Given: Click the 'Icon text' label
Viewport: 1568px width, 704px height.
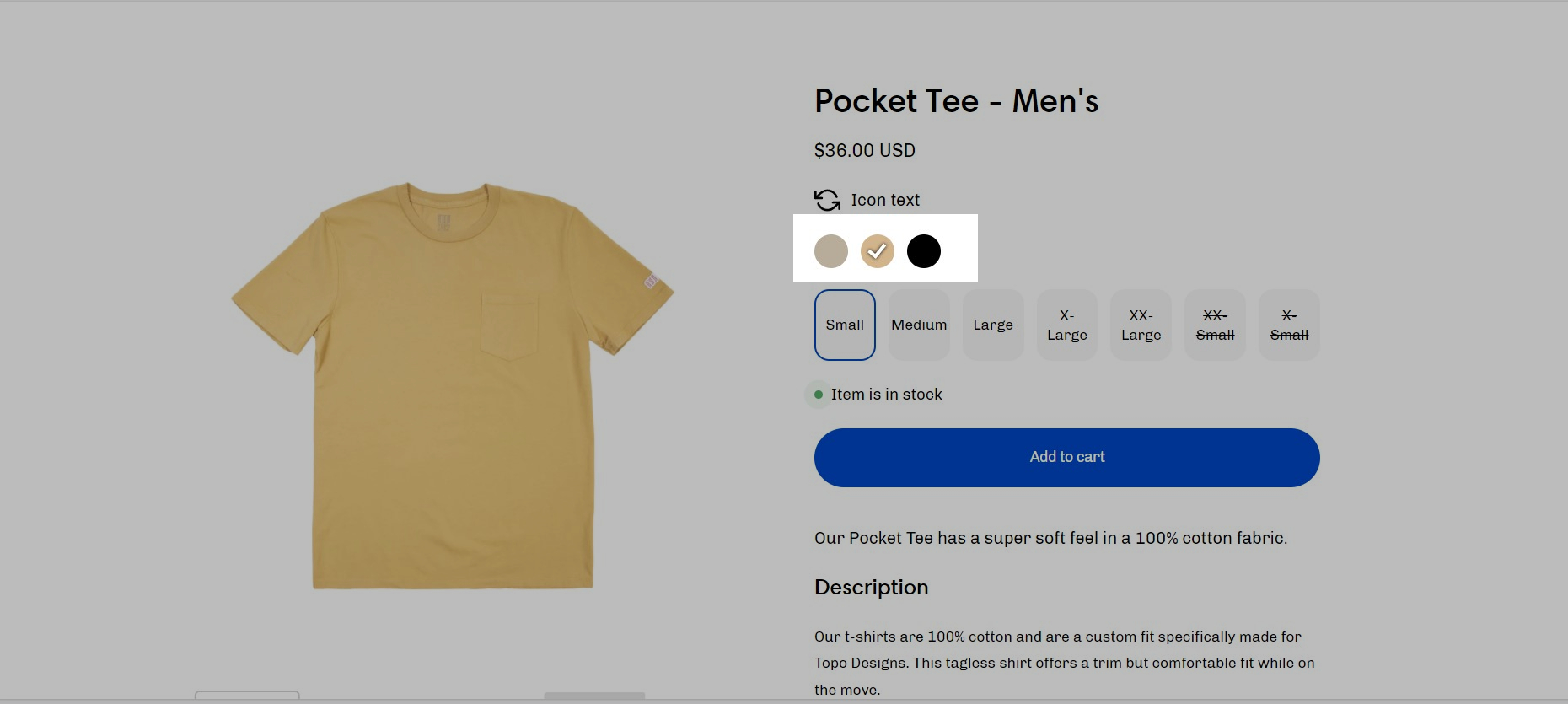Looking at the screenshot, I should [885, 200].
